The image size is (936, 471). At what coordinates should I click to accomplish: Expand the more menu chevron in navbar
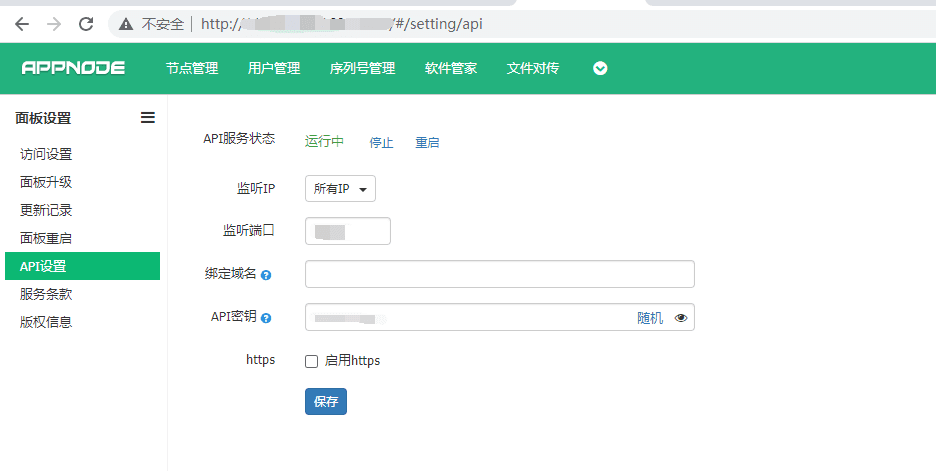pyautogui.click(x=600, y=68)
